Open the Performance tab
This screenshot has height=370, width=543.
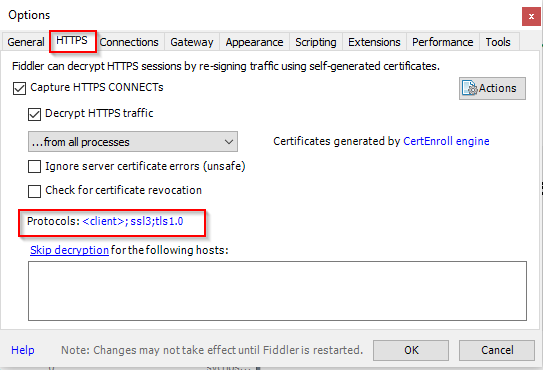(x=443, y=42)
